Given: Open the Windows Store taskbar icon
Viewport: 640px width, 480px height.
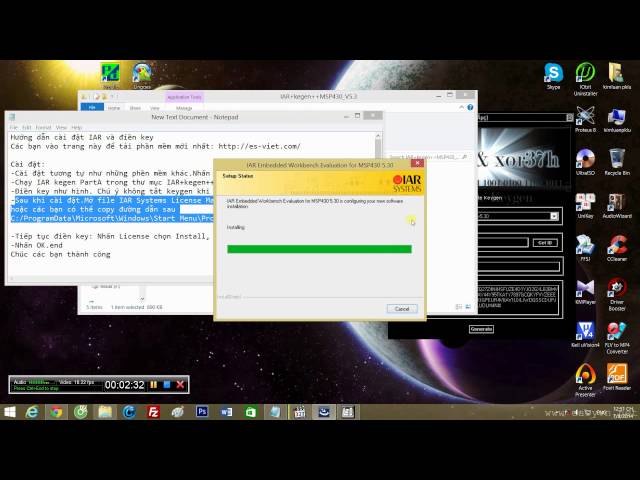Looking at the screenshot, I should point(251,412).
